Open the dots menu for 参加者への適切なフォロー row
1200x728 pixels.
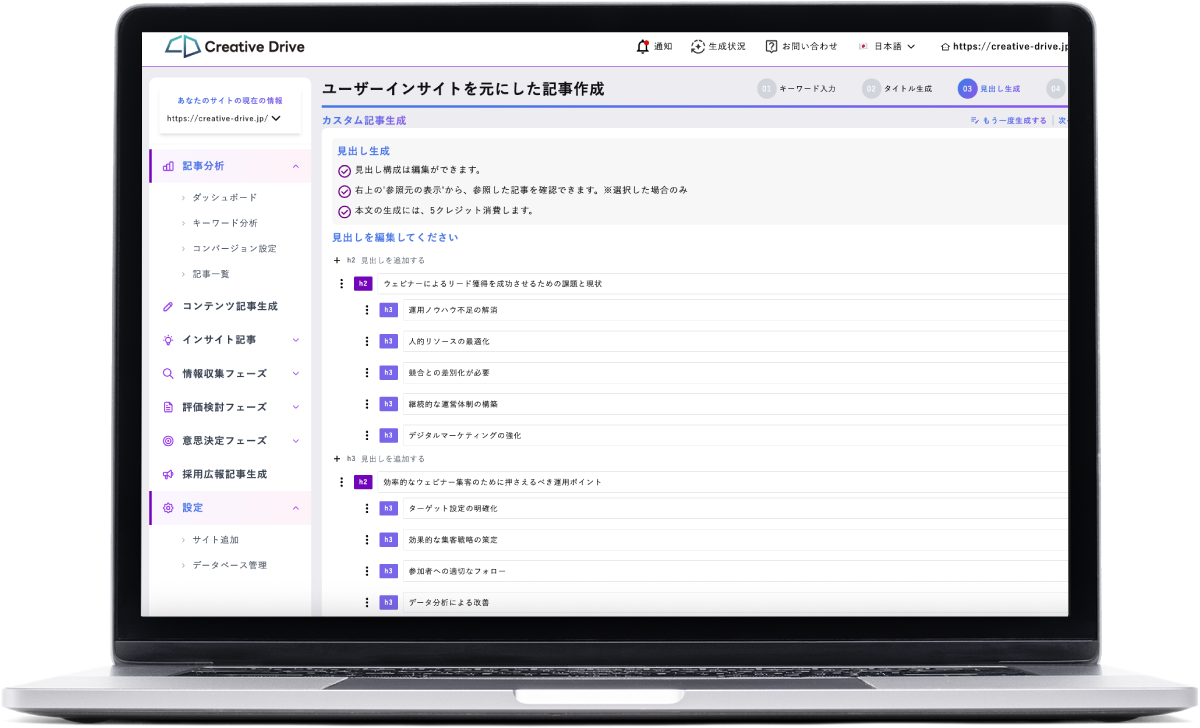coord(367,571)
